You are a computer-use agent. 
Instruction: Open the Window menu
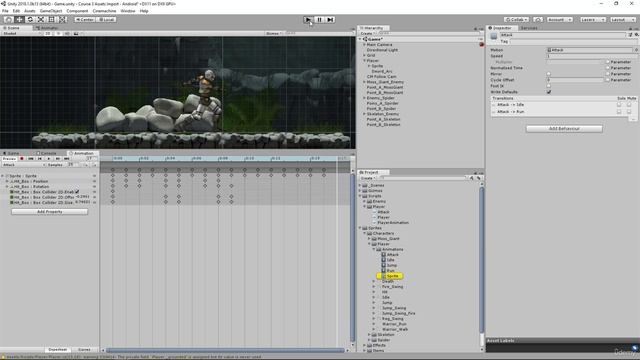pos(128,11)
